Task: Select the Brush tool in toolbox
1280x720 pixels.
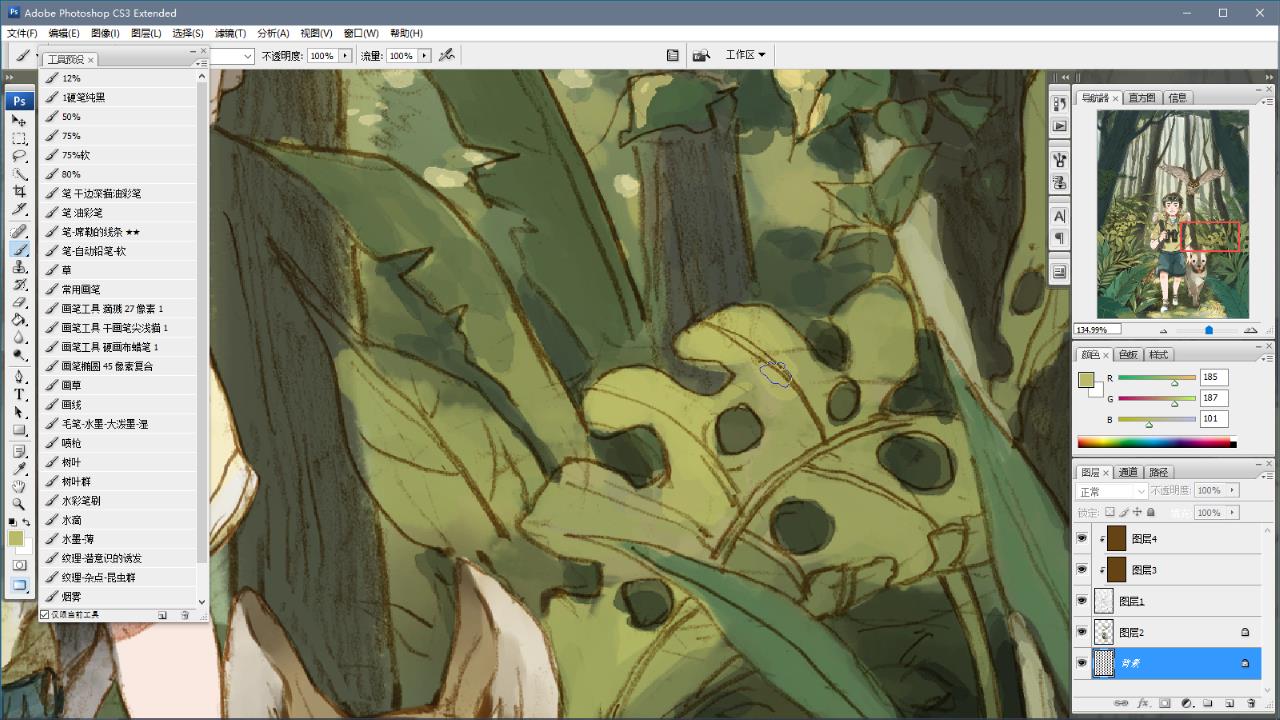Action: (19, 250)
